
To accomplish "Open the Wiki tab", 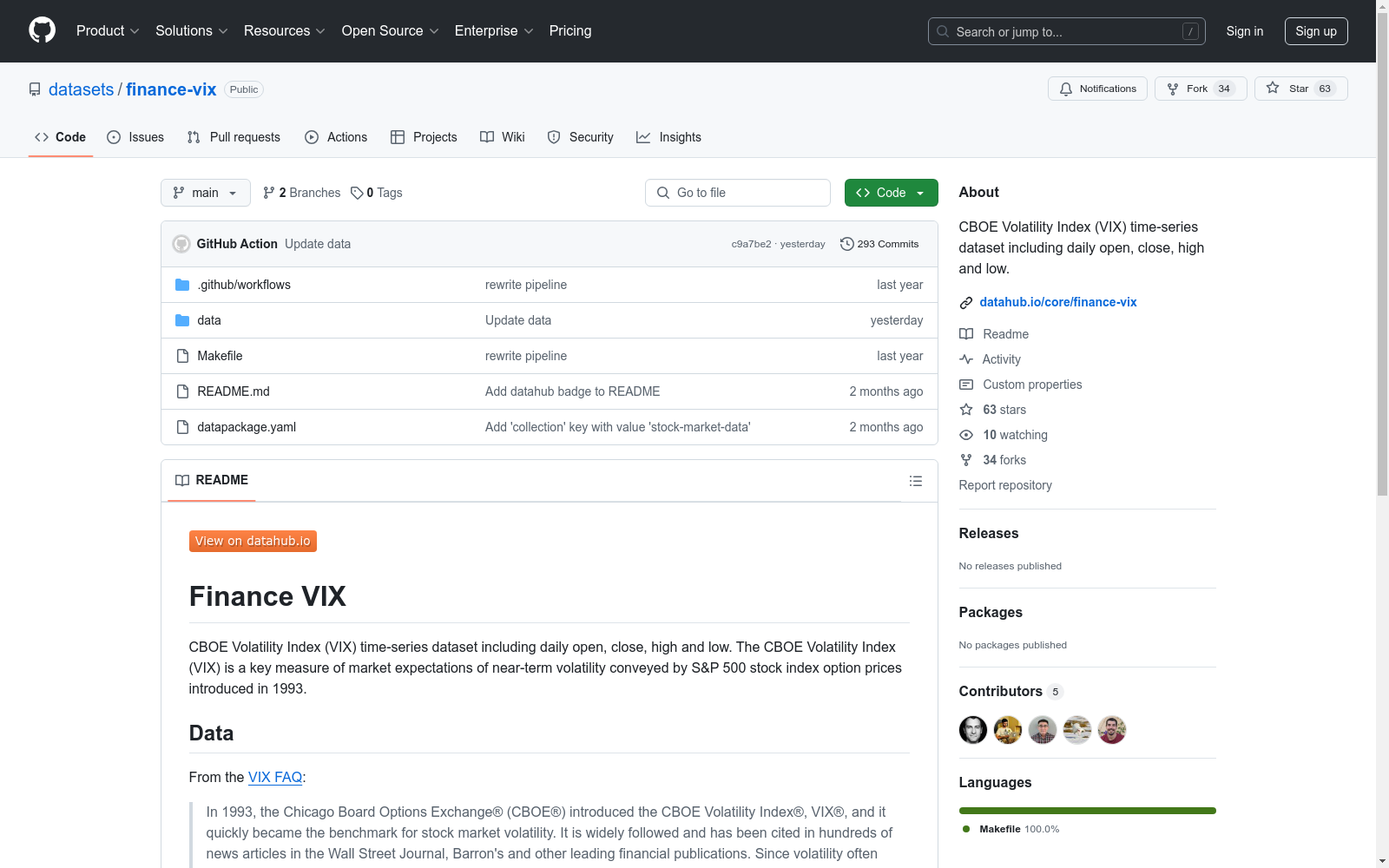I will (503, 137).
